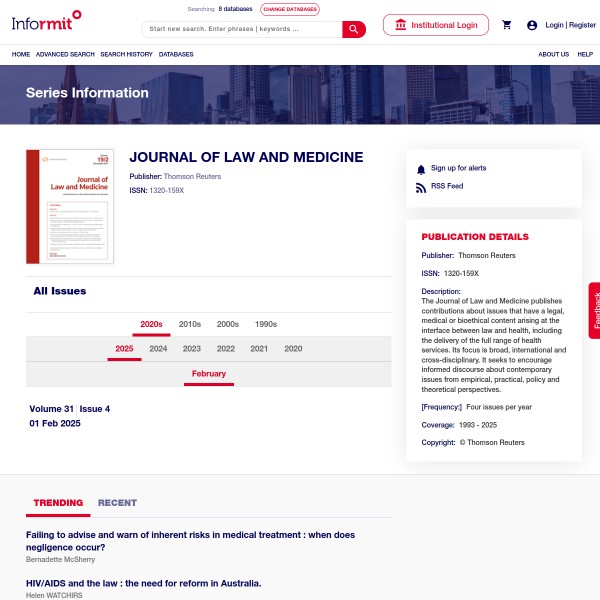The image size is (600, 600).
Task: Select the 2010s decade tab
Action: pos(190,324)
